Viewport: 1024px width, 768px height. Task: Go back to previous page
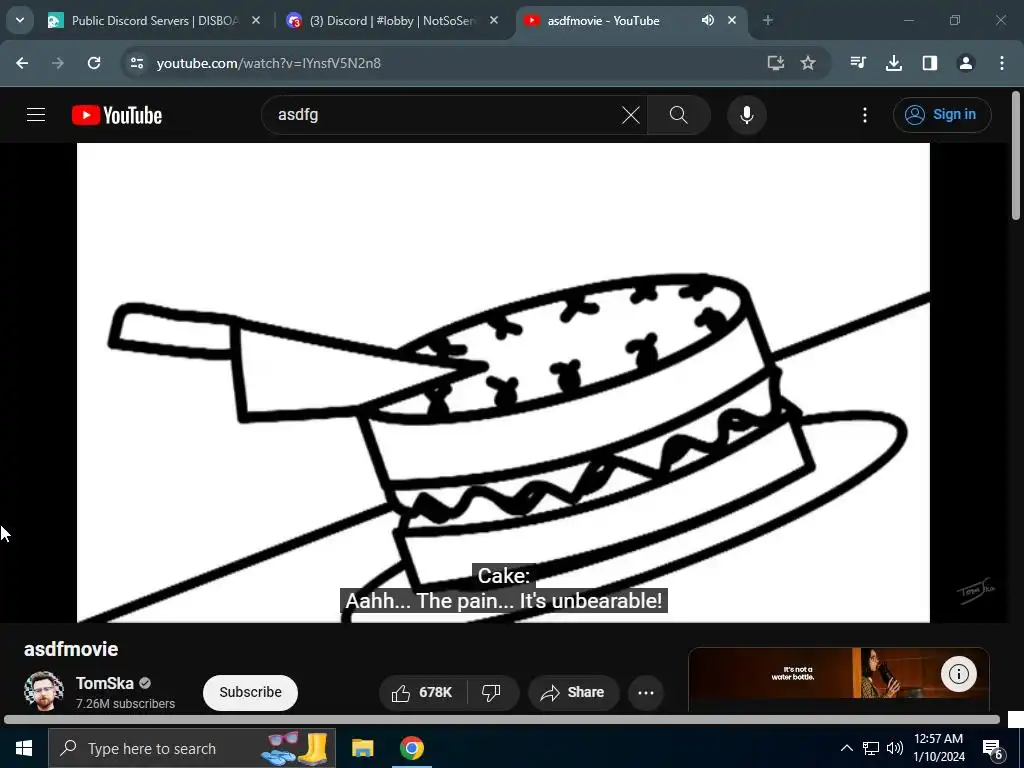point(22,63)
